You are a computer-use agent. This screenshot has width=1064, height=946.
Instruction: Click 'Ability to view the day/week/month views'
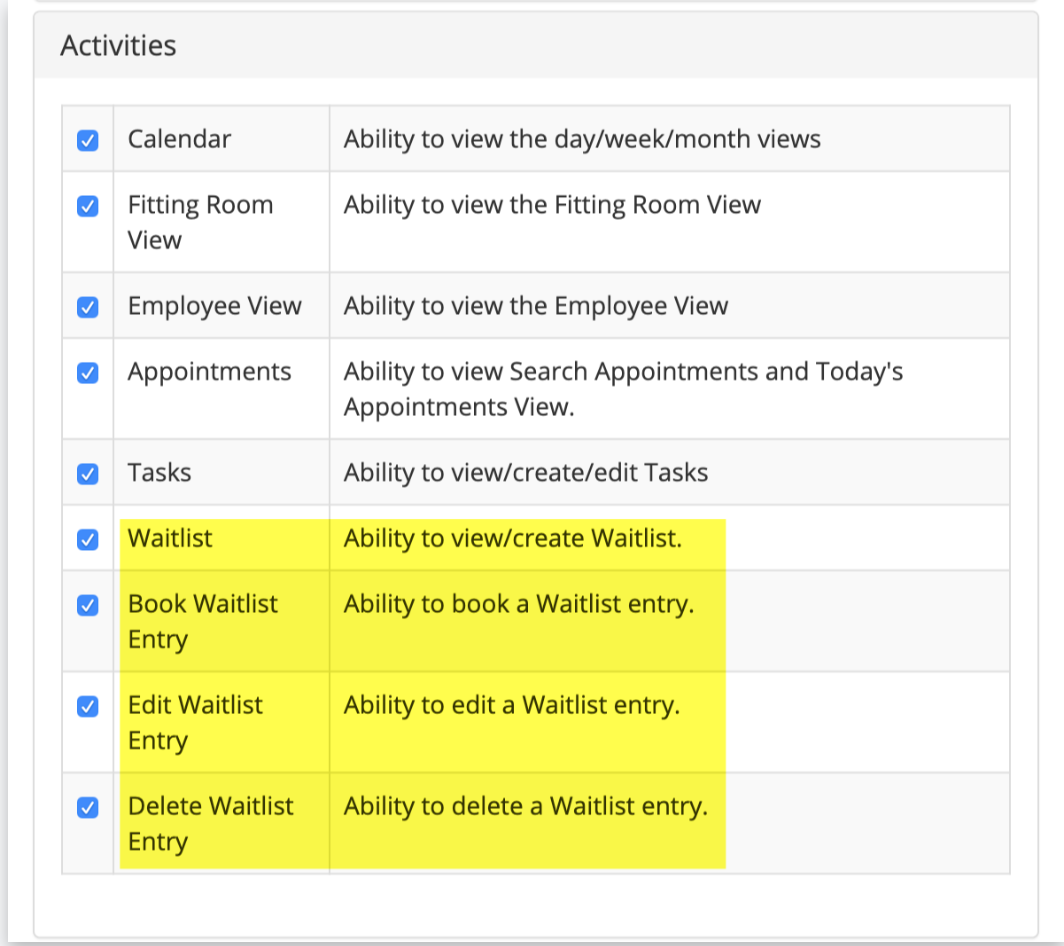tap(582, 139)
